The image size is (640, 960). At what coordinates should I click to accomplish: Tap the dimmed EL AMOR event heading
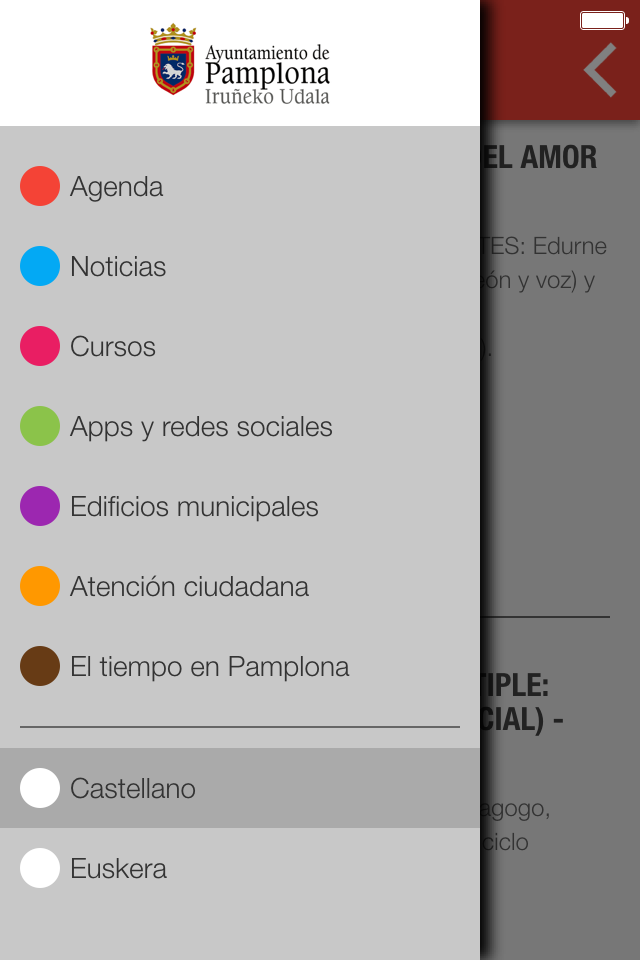(540, 157)
